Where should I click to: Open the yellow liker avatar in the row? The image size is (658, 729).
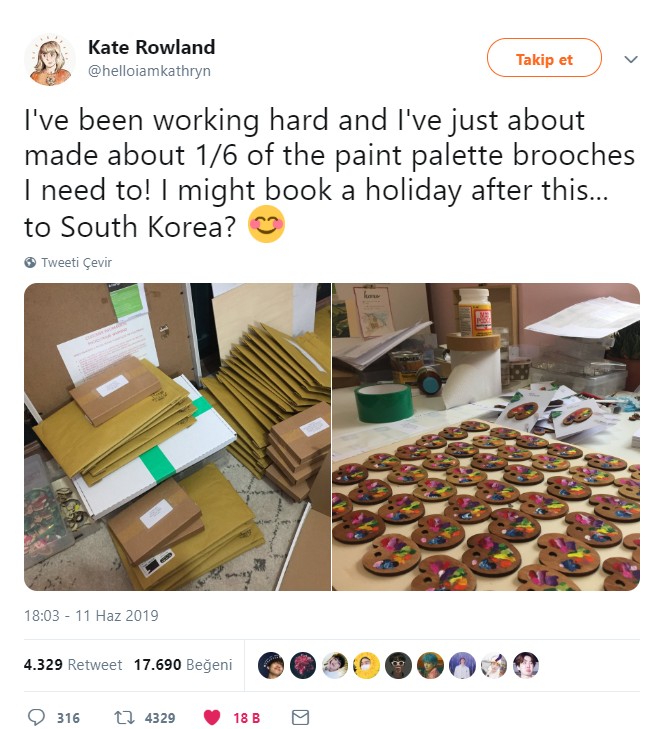point(366,665)
